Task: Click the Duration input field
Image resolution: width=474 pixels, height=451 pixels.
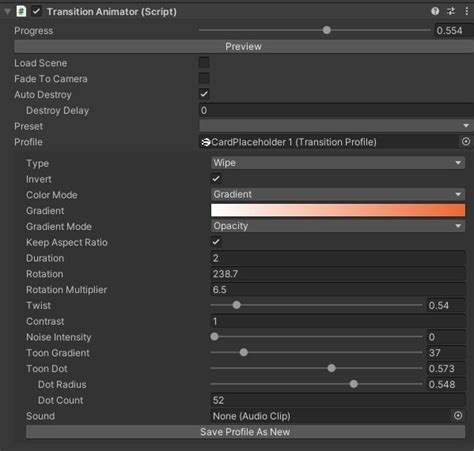Action: coord(338,258)
